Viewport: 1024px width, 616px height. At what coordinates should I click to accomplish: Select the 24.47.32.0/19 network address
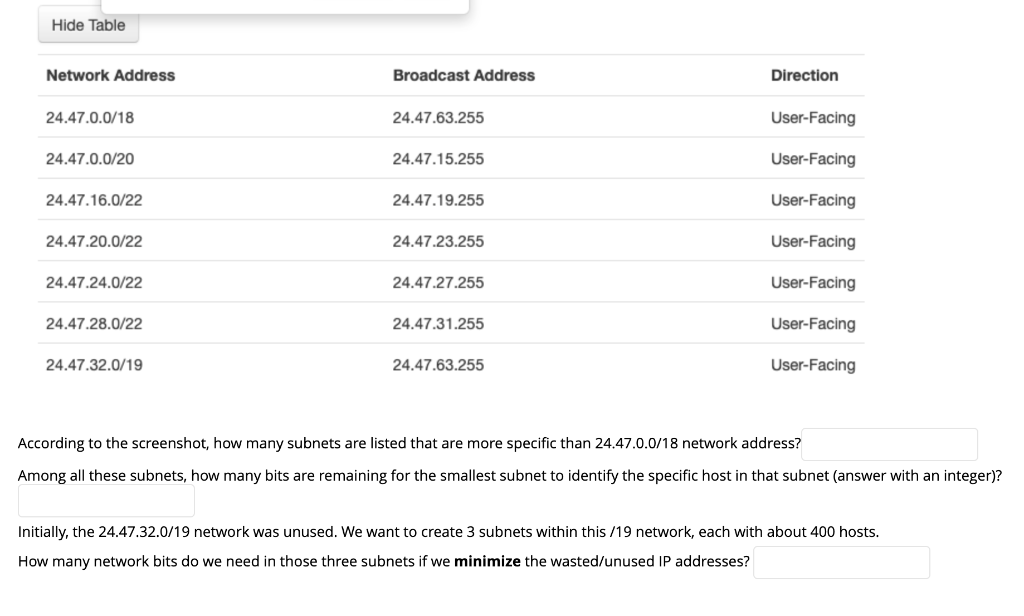[94, 364]
